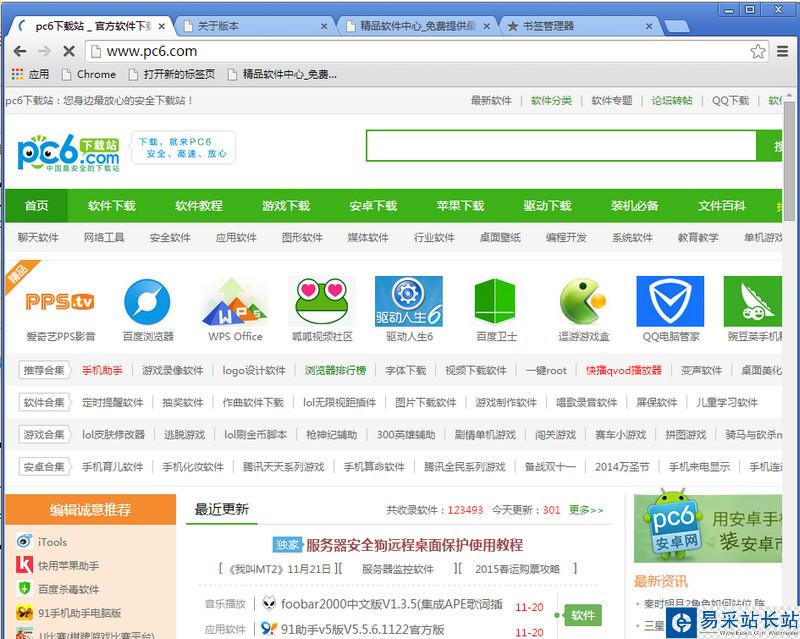Click the 百度浏览器 compass icon
Viewport: 800px width, 639px height.
(147, 302)
